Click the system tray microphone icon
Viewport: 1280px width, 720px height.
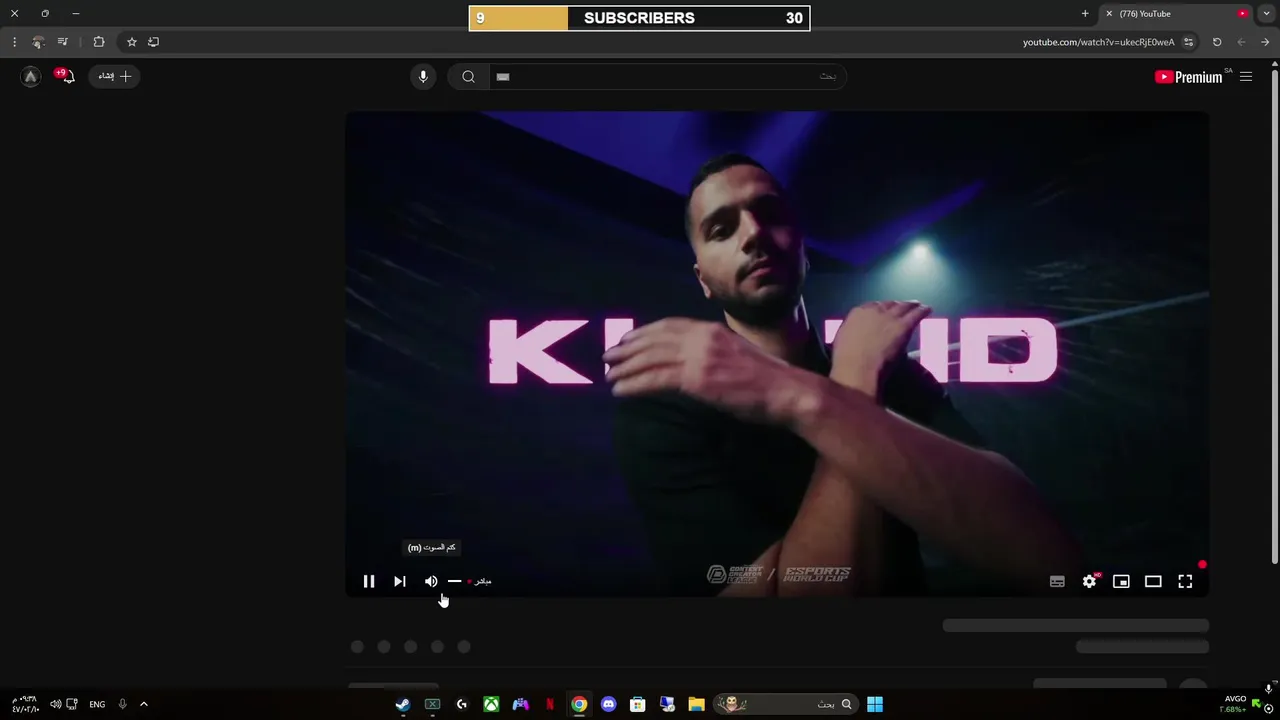coord(123,704)
